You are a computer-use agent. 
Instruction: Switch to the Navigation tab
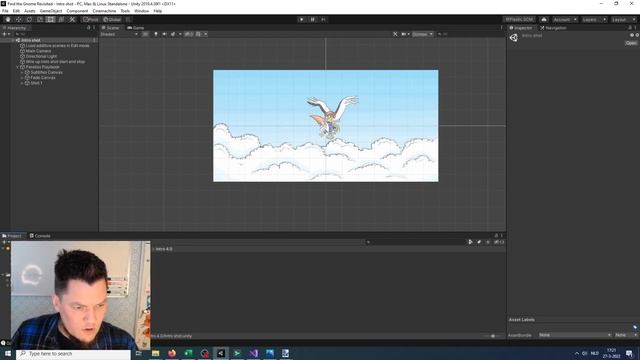(553, 28)
